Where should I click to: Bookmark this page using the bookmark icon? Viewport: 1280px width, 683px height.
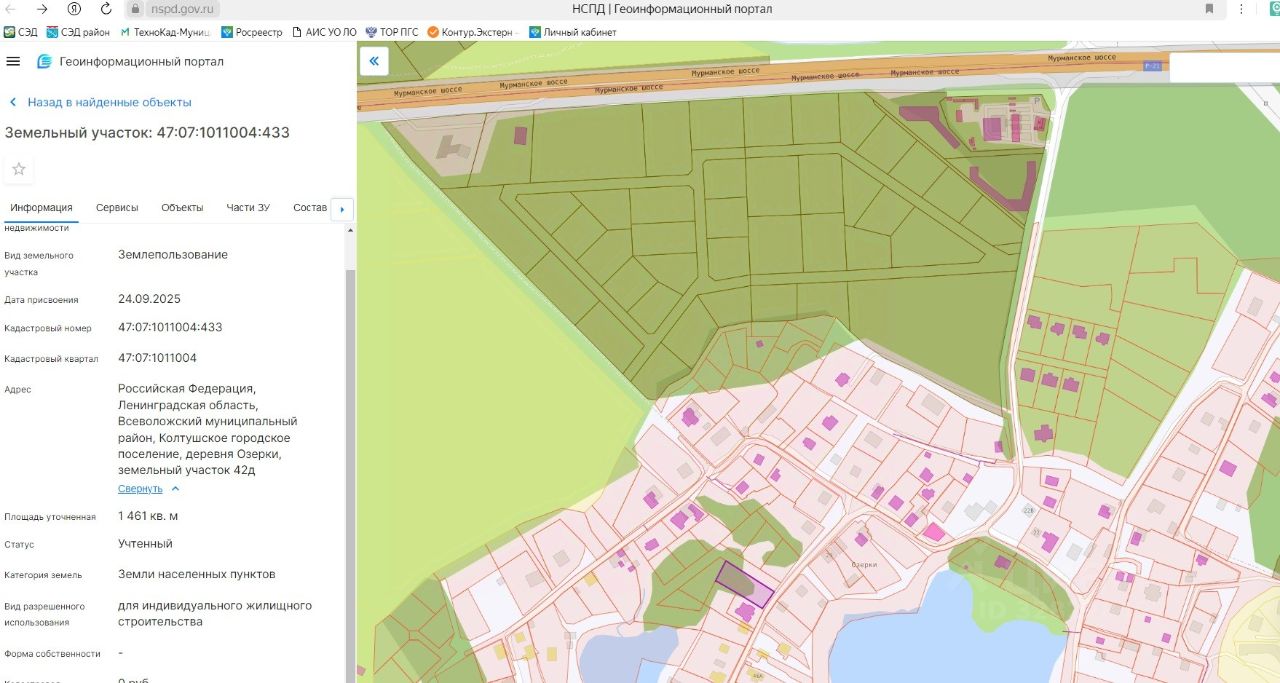click(1210, 9)
